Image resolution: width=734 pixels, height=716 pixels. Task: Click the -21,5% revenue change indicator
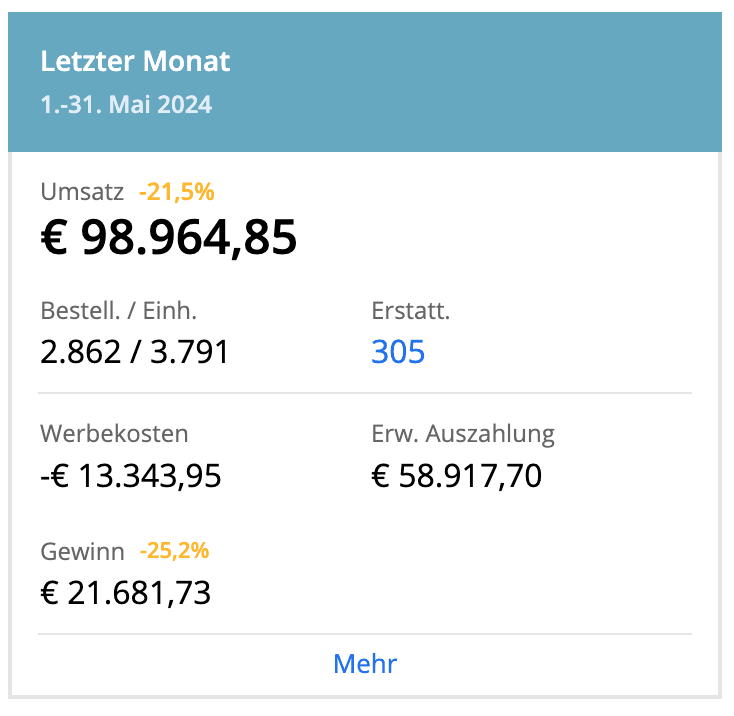coord(177,192)
